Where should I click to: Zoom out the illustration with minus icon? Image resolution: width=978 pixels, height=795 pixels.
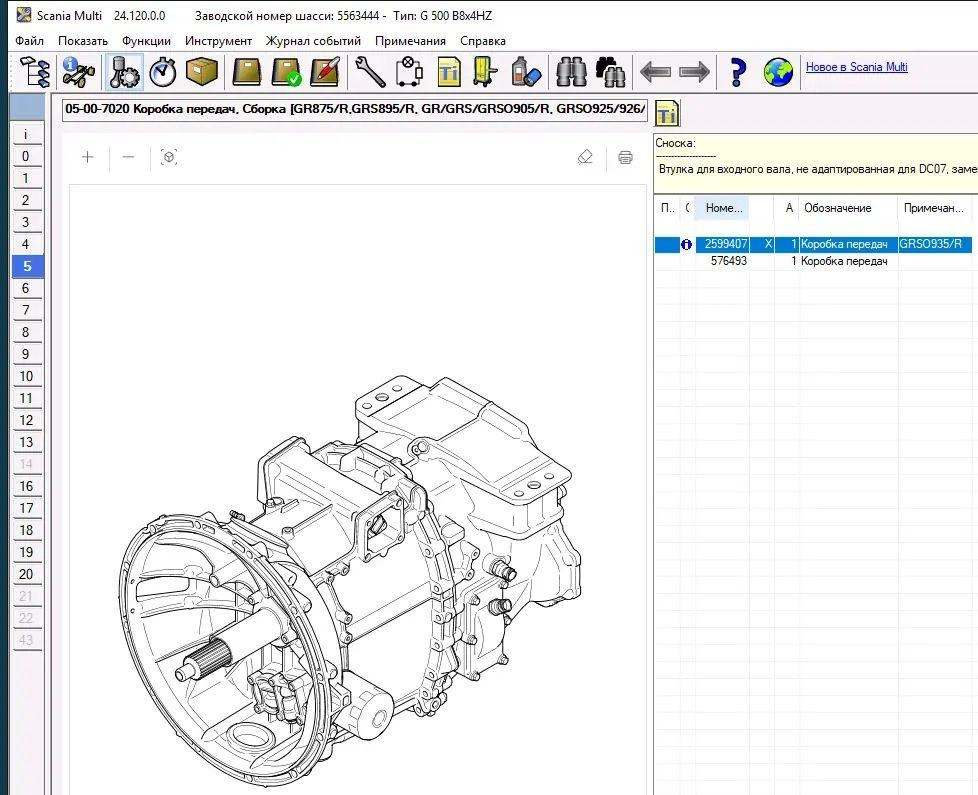pyautogui.click(x=128, y=157)
